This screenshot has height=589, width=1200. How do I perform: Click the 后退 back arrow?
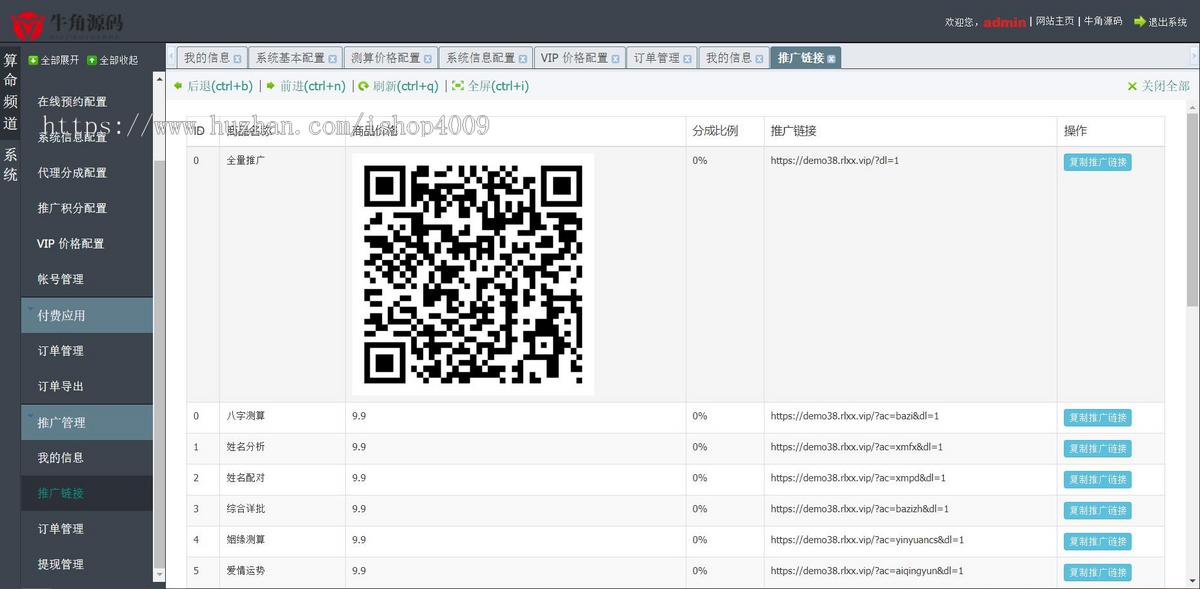(x=178, y=86)
